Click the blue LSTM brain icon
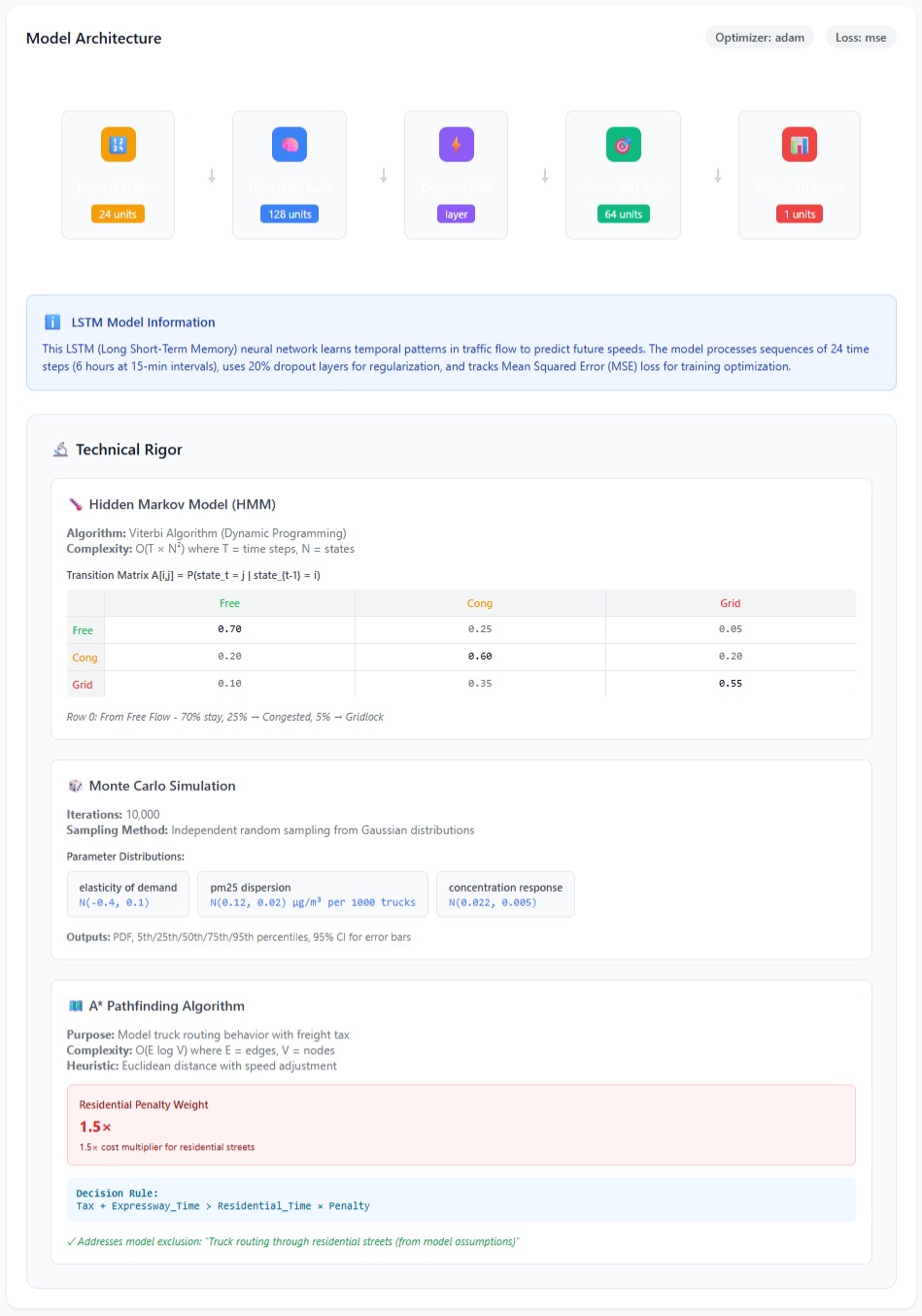 [290, 145]
